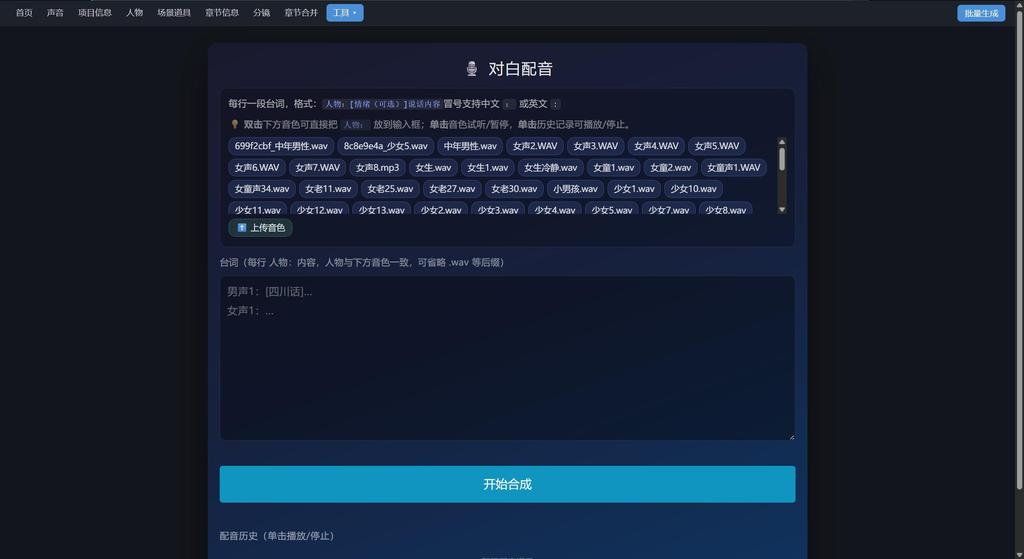
Task: Select the 少女11.wav voice chip
Action: click(258, 210)
